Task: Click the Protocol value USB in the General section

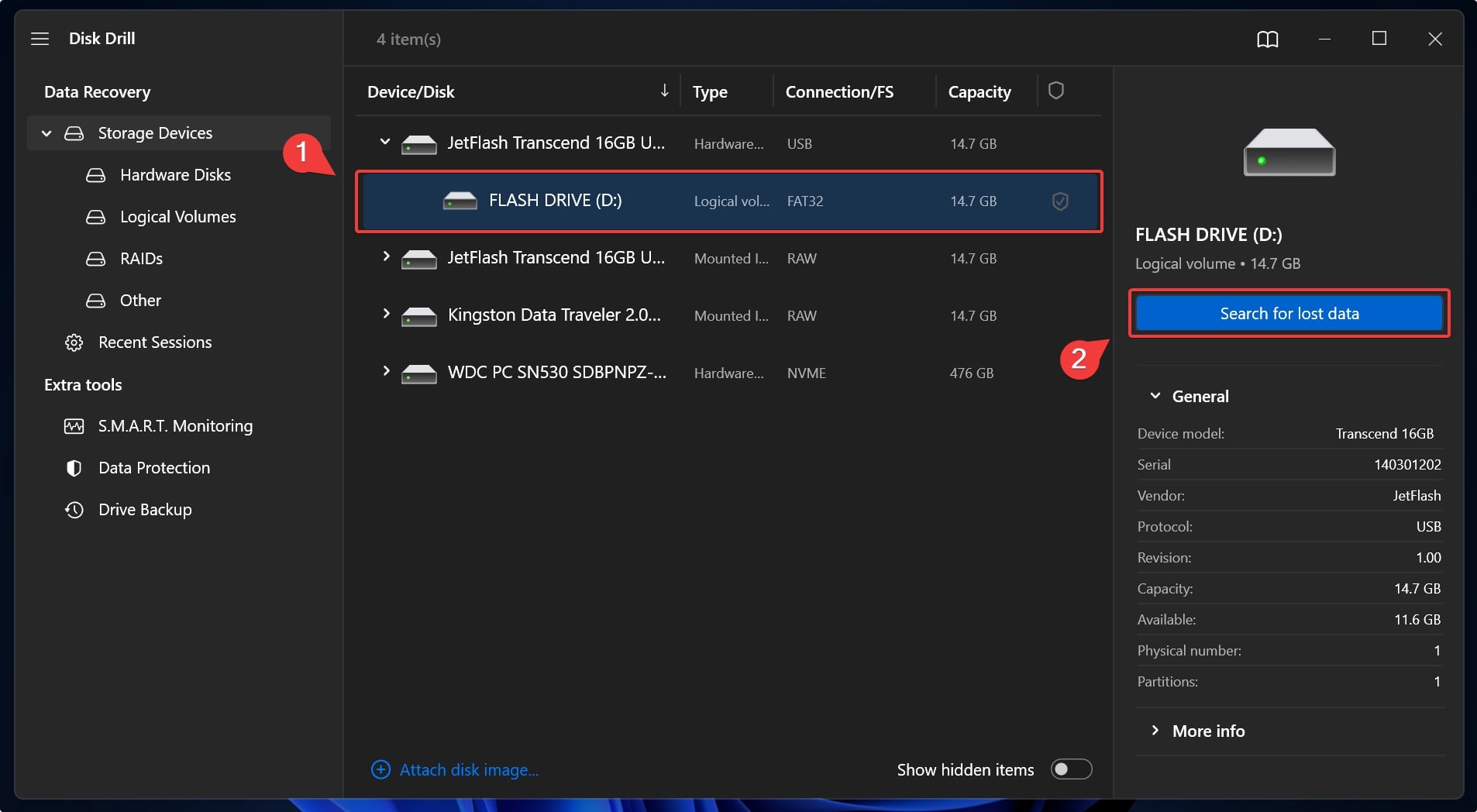Action: click(1428, 527)
